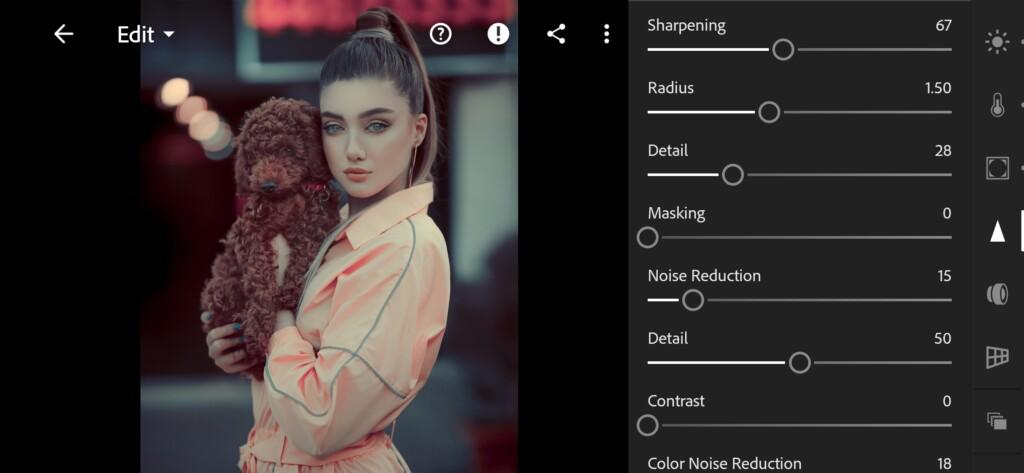Share the photo with the share icon
The width and height of the screenshot is (1024, 473).
point(556,34)
